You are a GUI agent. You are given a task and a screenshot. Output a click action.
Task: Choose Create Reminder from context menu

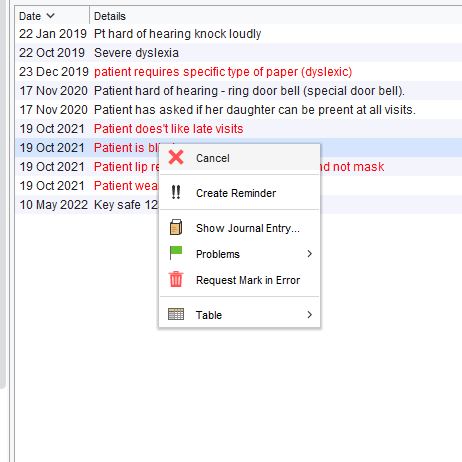pos(236,193)
